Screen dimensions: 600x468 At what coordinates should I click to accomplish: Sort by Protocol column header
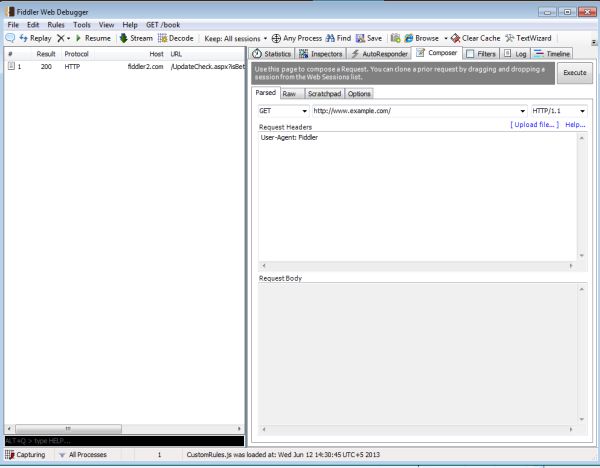[77, 54]
